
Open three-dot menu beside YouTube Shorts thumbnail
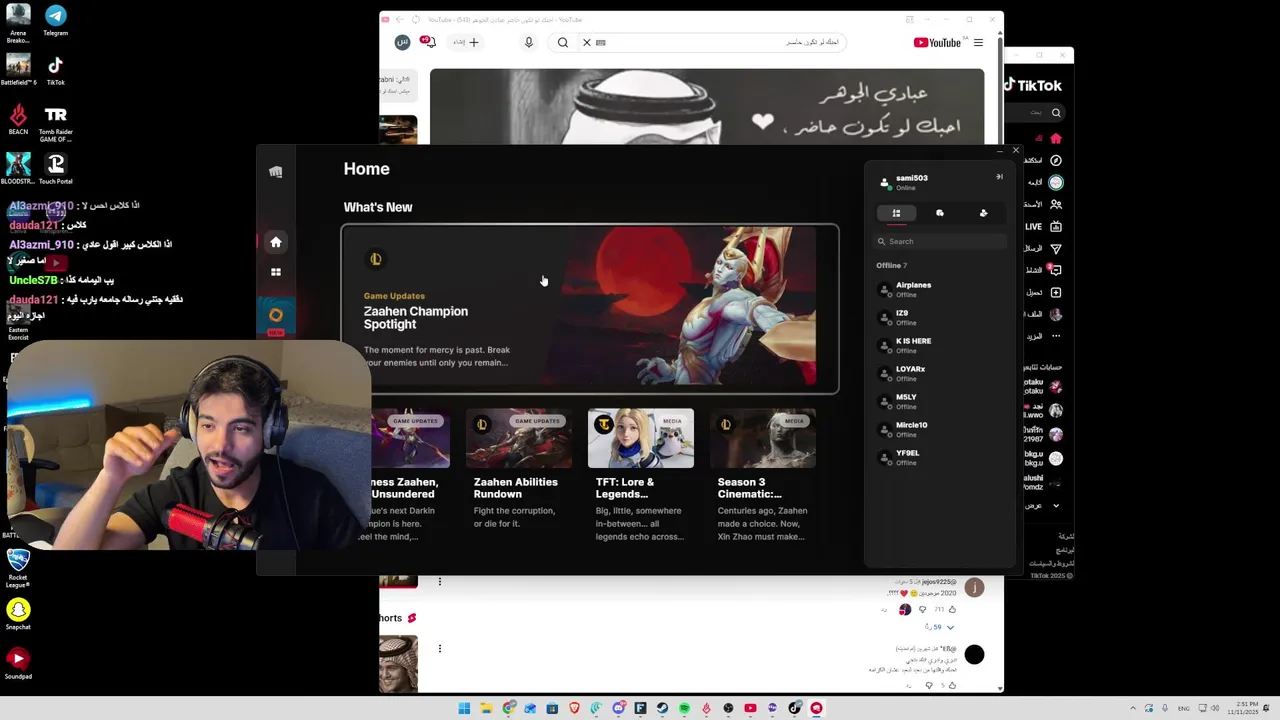click(x=439, y=648)
